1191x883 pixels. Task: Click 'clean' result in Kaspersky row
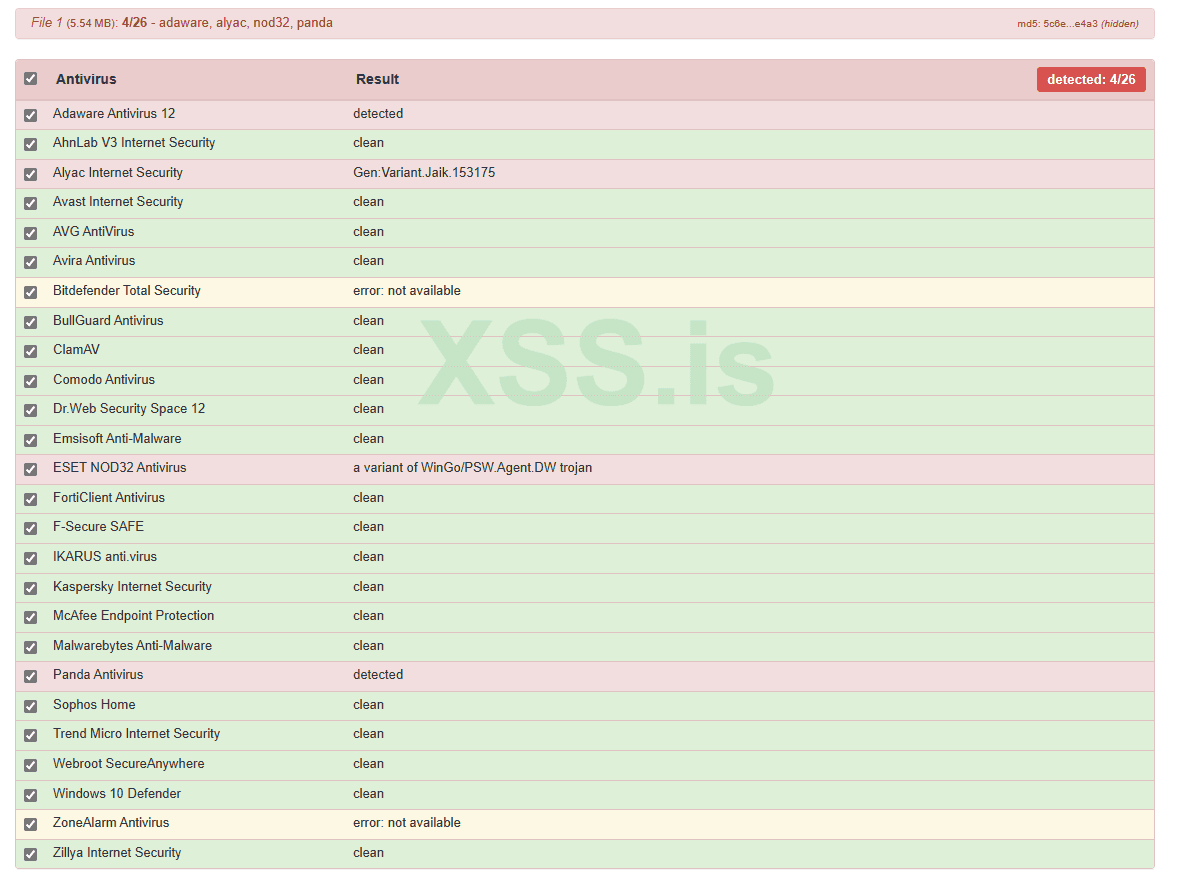(368, 586)
